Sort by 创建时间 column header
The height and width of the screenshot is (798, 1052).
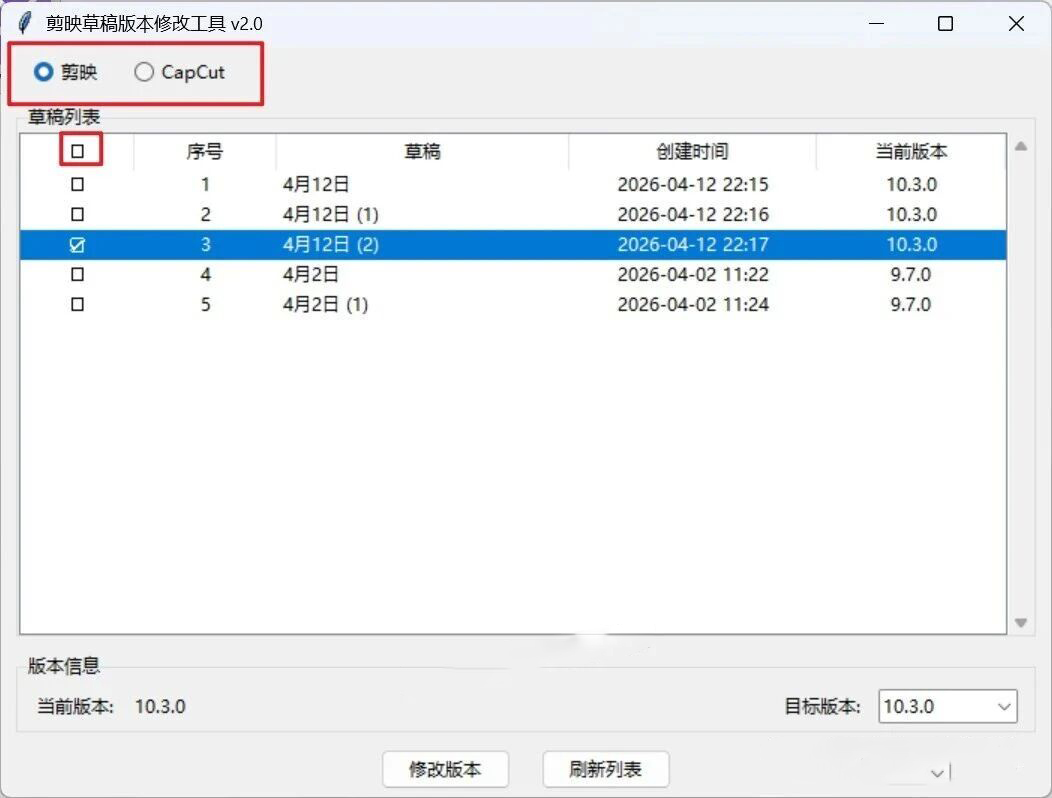[x=692, y=152]
